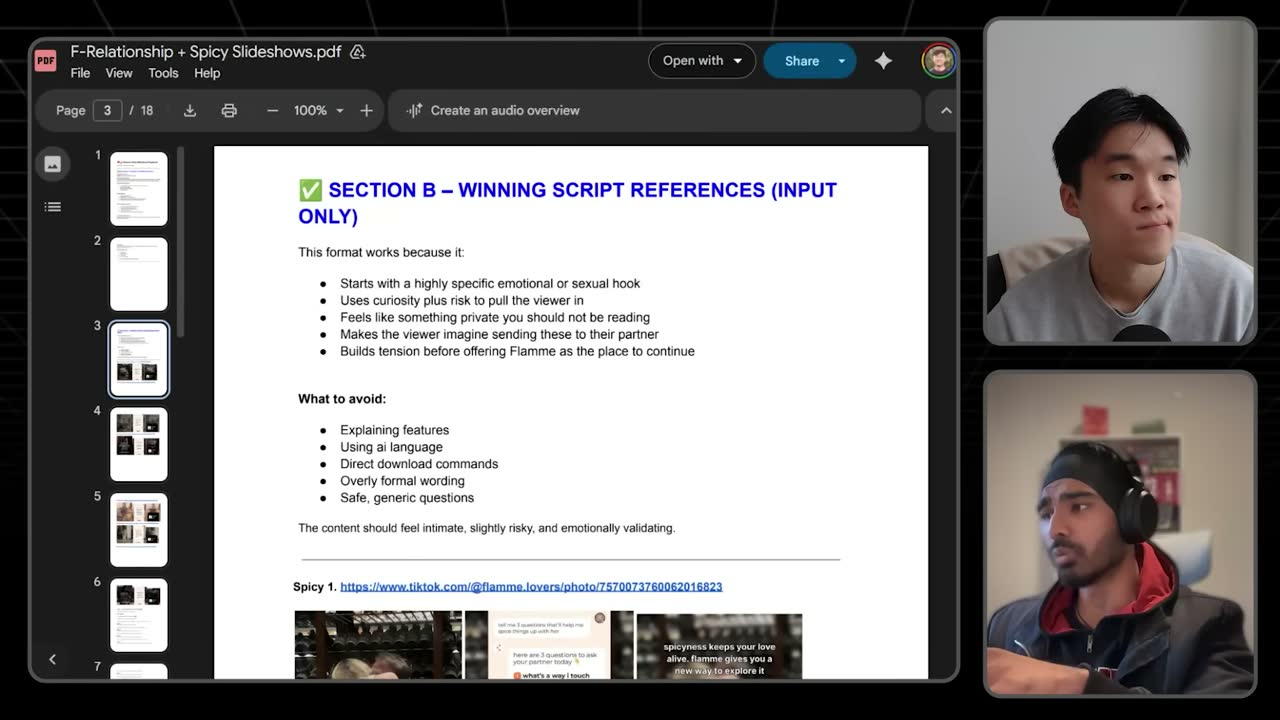1280x720 pixels.
Task: Select page 4 thumbnail
Action: [139, 445]
